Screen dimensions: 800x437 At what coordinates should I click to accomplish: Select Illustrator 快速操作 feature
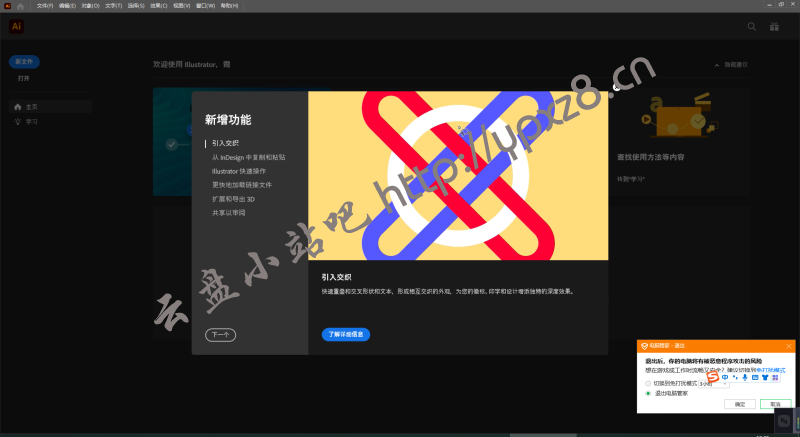[239, 171]
